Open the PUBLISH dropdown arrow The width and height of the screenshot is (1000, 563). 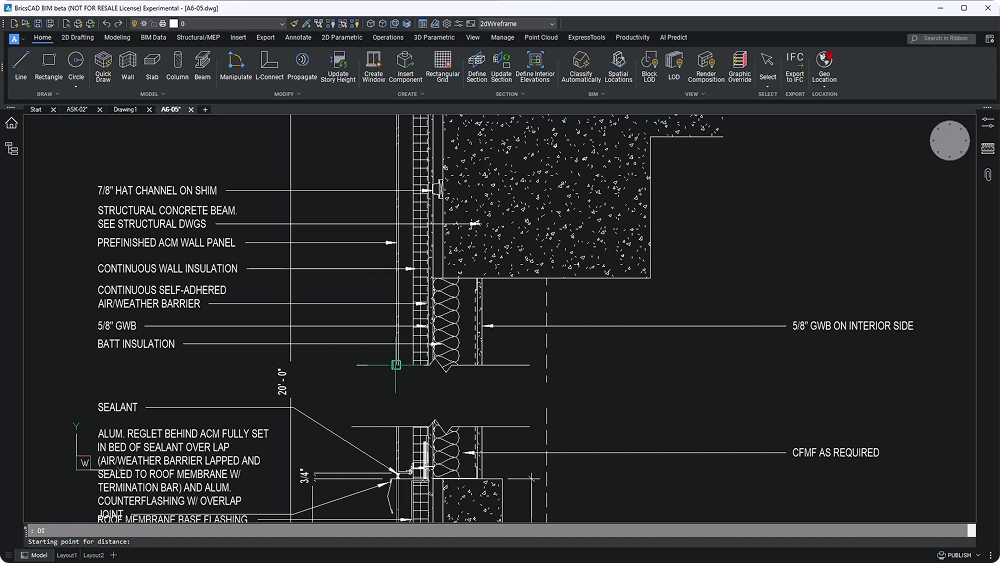pos(978,555)
